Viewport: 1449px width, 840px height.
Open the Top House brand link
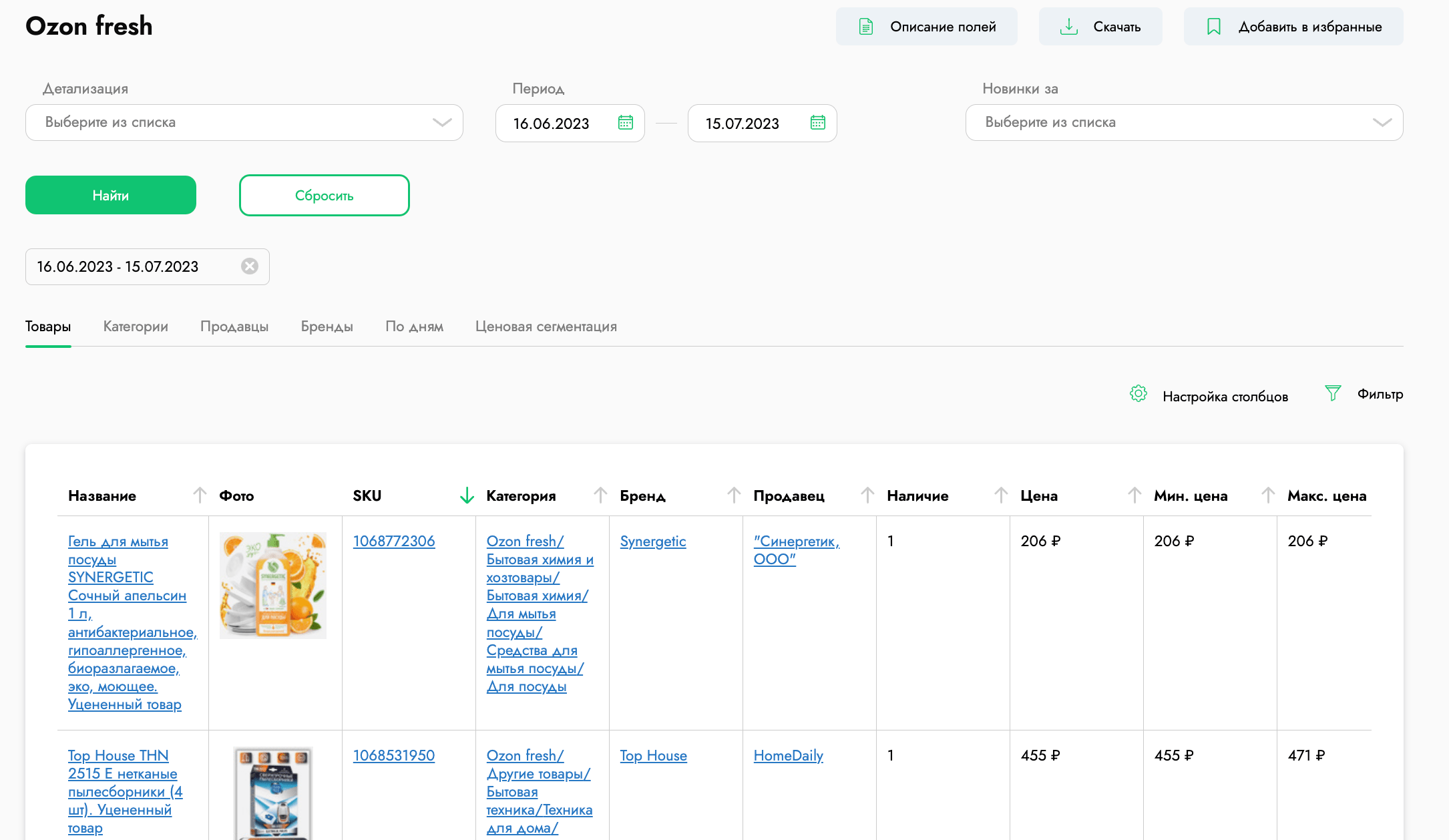tap(654, 755)
